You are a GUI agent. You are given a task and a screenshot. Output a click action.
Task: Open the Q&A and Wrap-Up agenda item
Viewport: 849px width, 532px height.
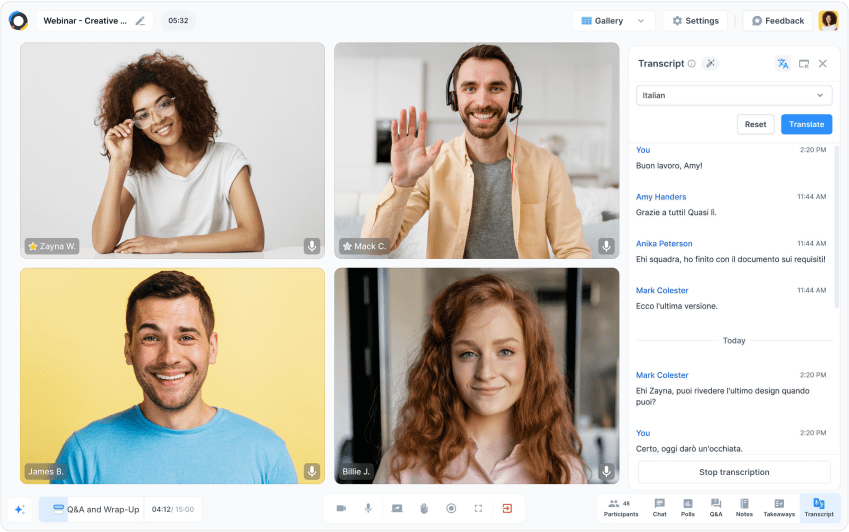91,509
